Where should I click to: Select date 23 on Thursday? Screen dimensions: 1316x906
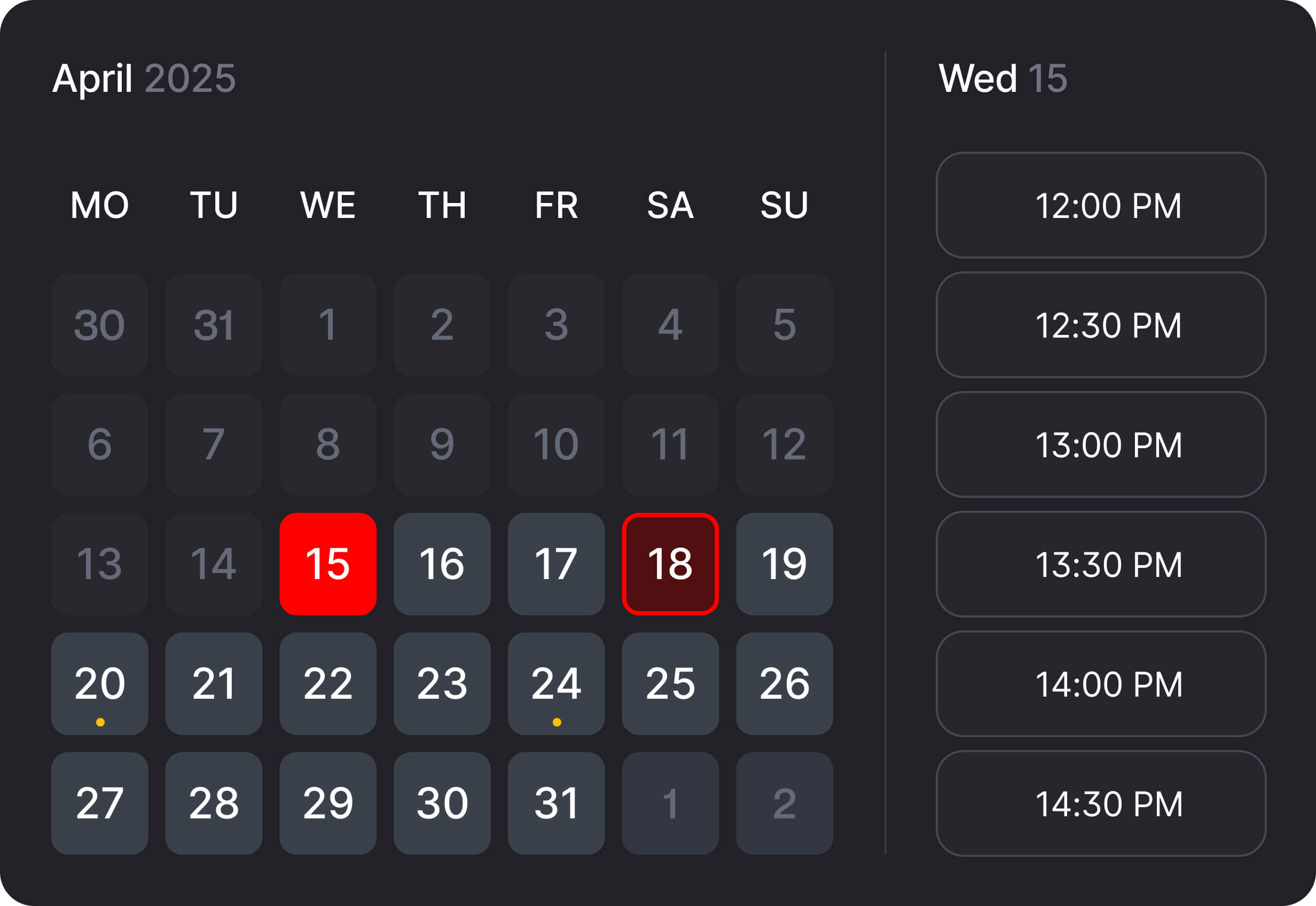[x=442, y=684]
